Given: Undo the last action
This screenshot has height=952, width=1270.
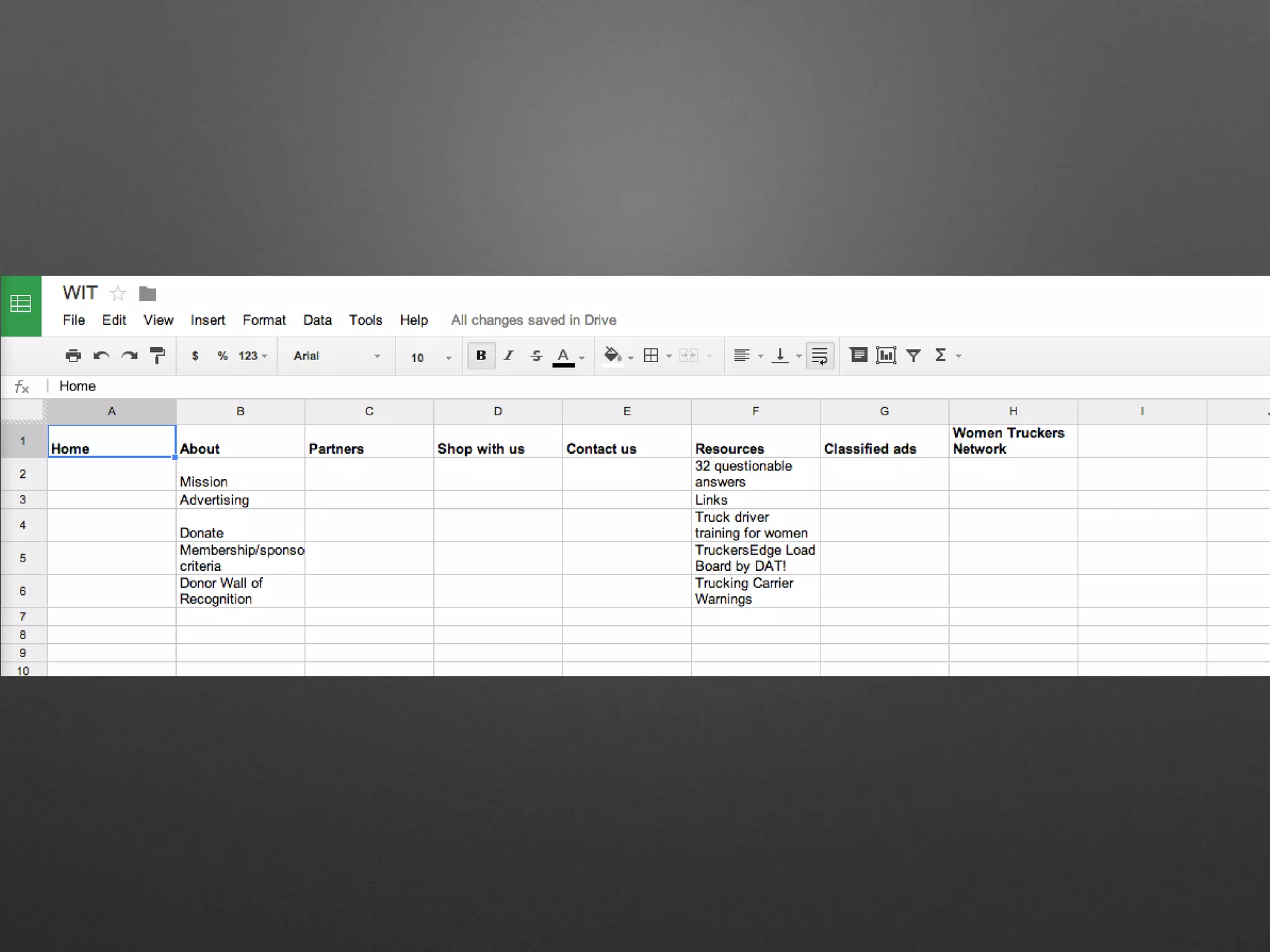Looking at the screenshot, I should [x=101, y=356].
